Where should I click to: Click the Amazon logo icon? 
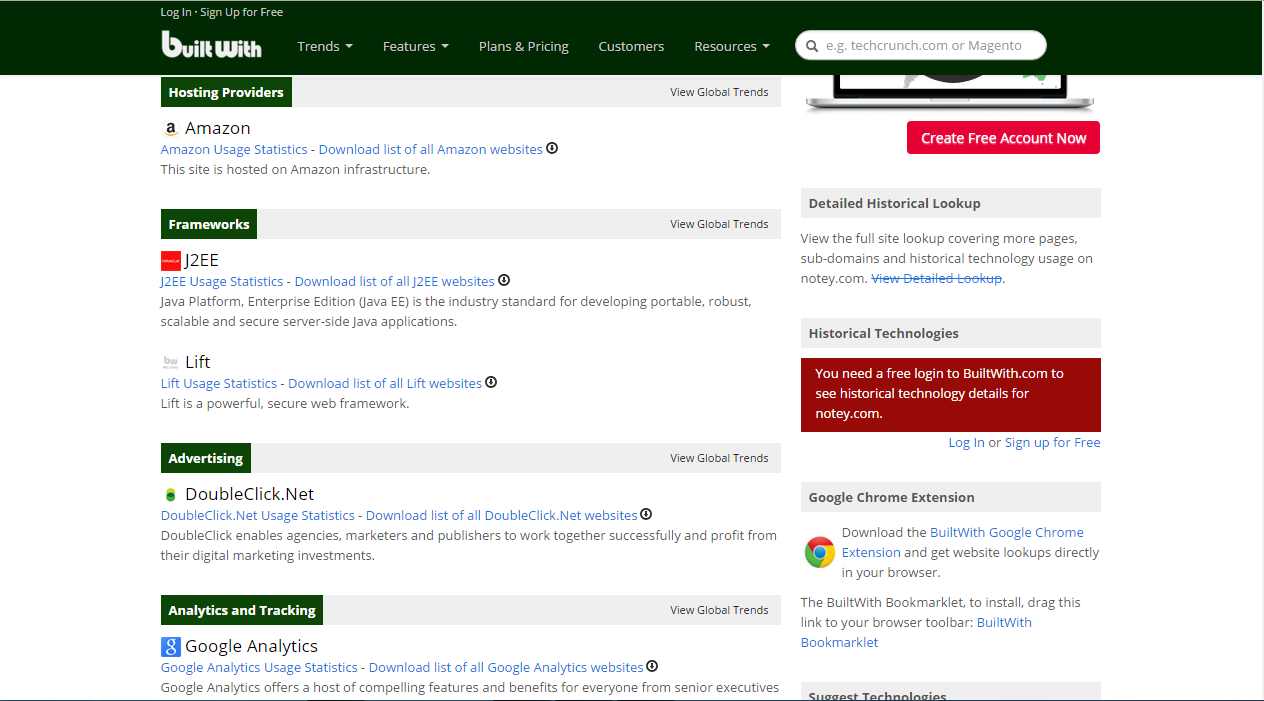click(170, 129)
